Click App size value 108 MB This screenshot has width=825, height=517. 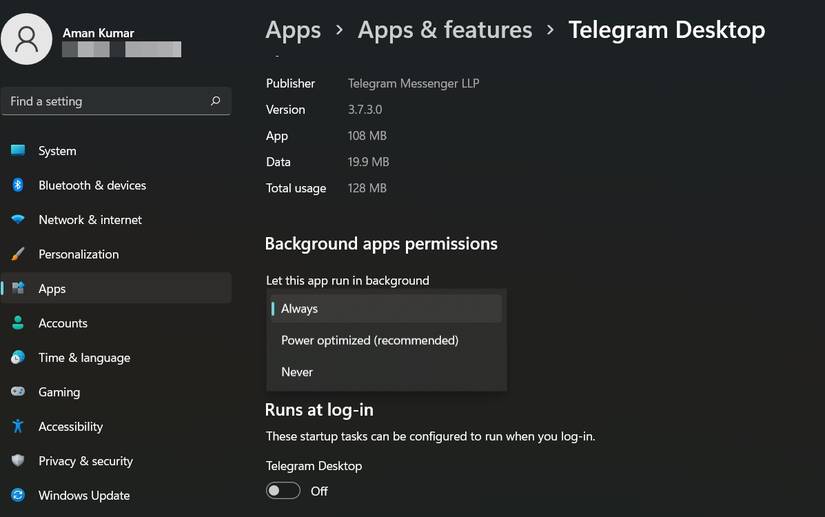367,136
